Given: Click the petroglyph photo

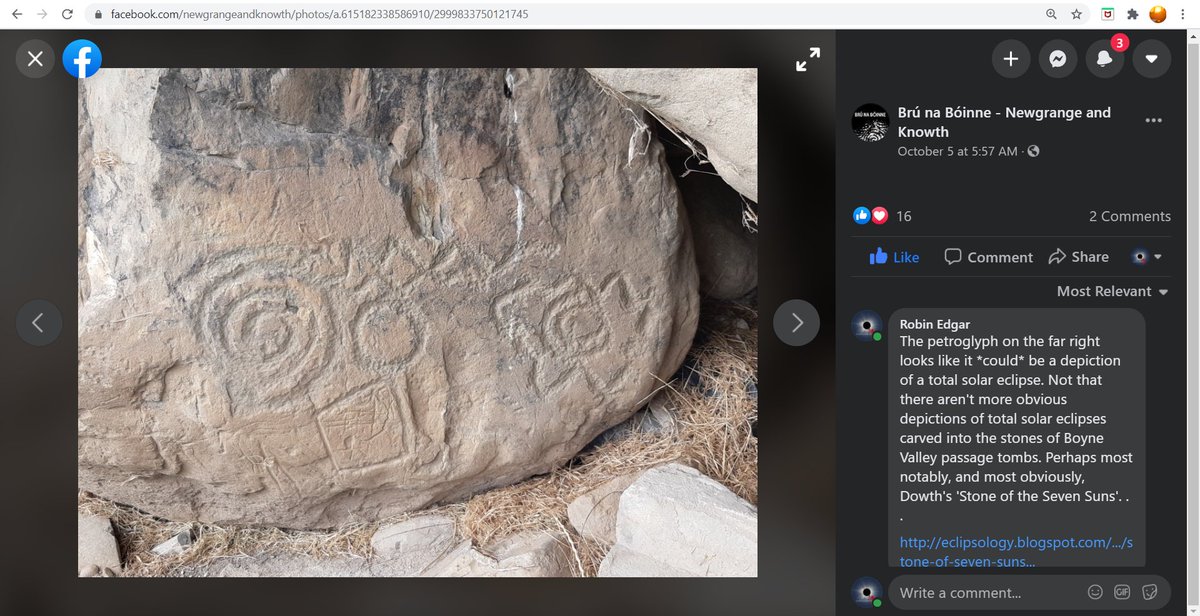Looking at the screenshot, I should coord(417,322).
